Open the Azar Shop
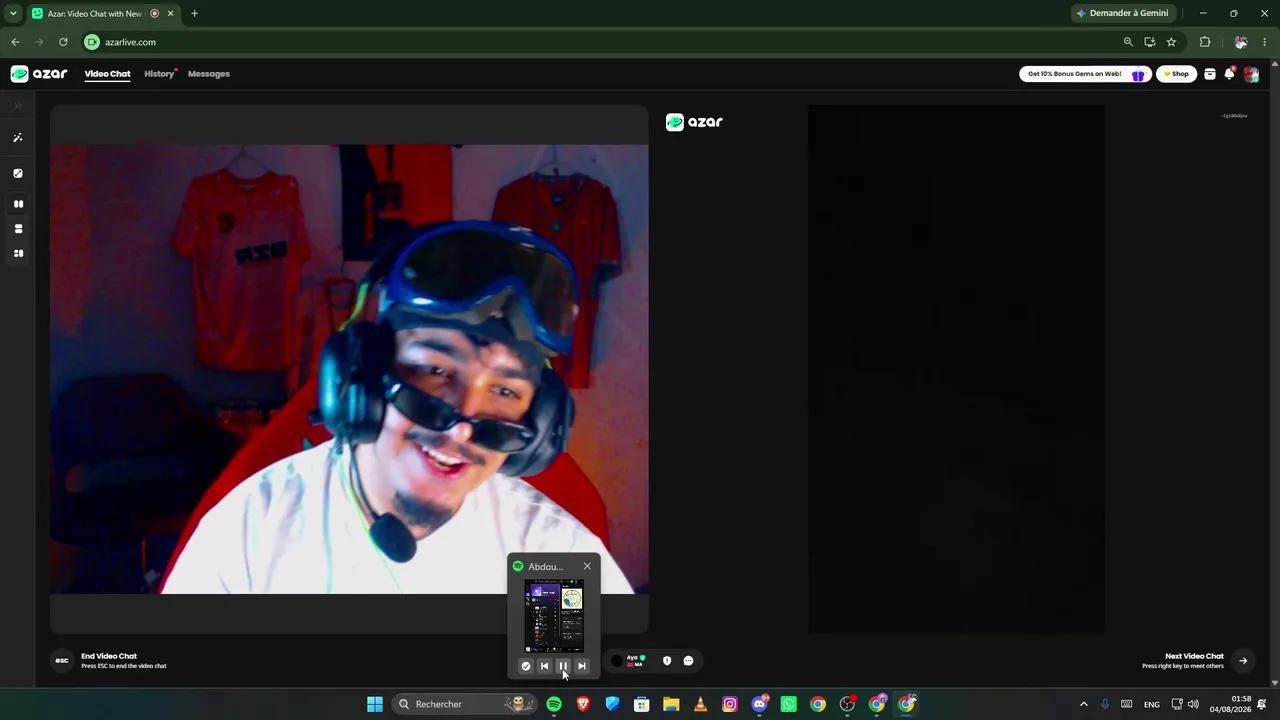This screenshot has width=1280, height=720. (1176, 74)
